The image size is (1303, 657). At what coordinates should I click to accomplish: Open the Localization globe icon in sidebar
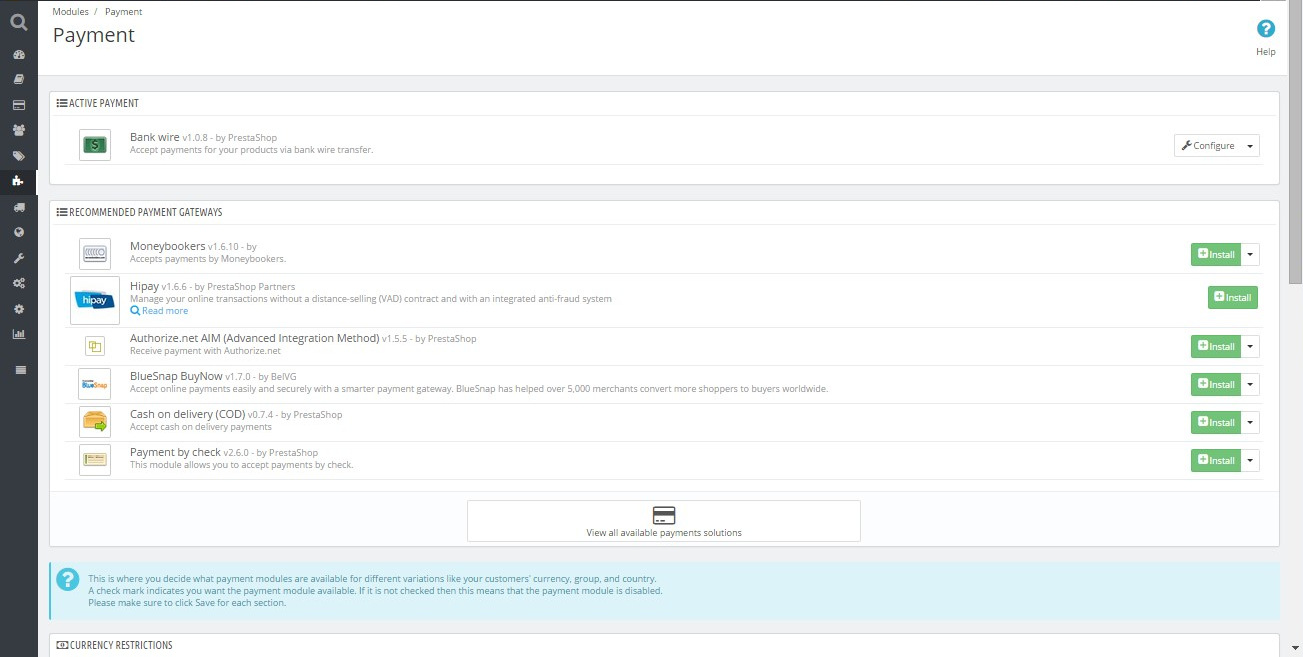click(18, 232)
